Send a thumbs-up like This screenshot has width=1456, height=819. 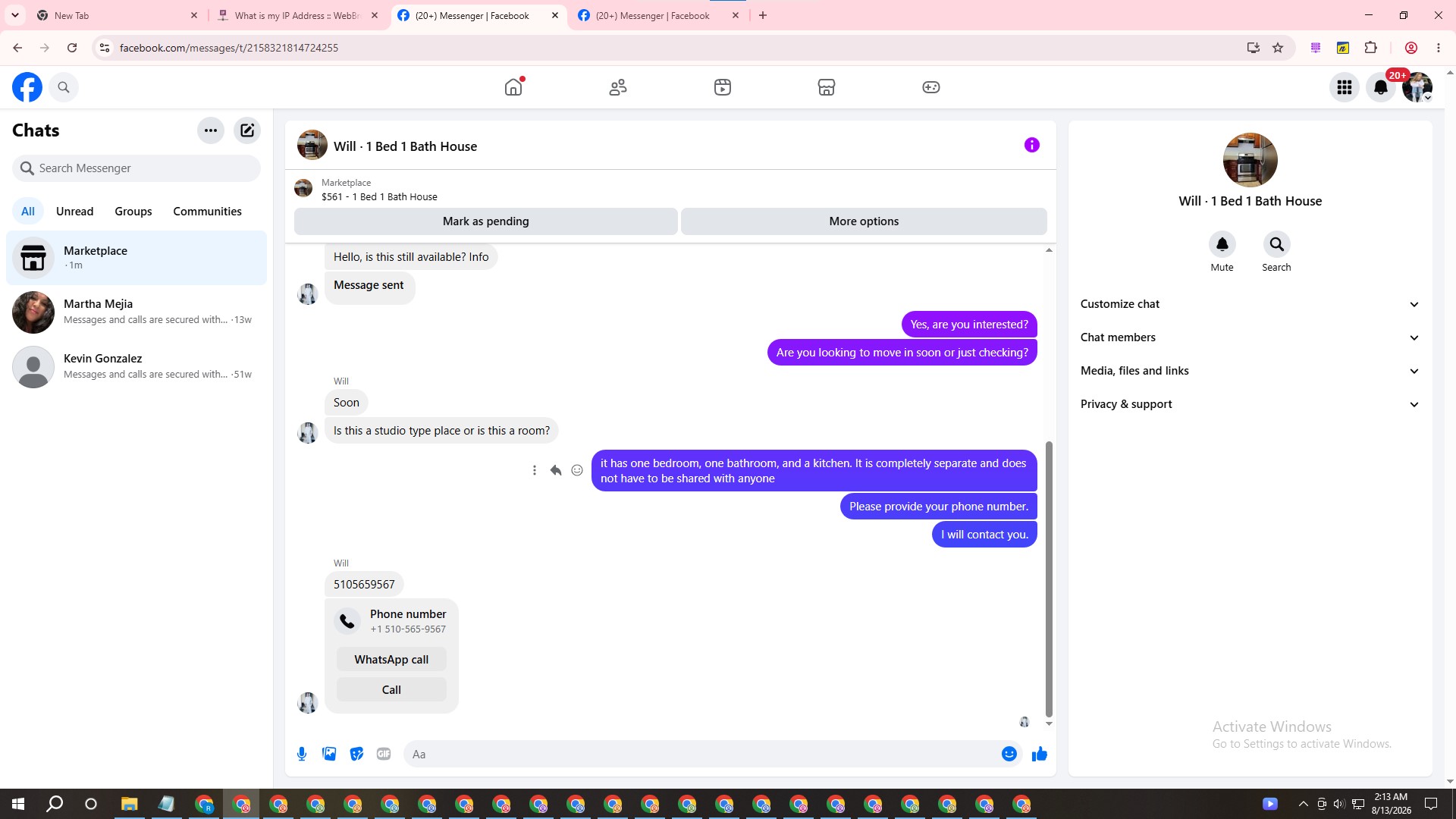point(1040,754)
